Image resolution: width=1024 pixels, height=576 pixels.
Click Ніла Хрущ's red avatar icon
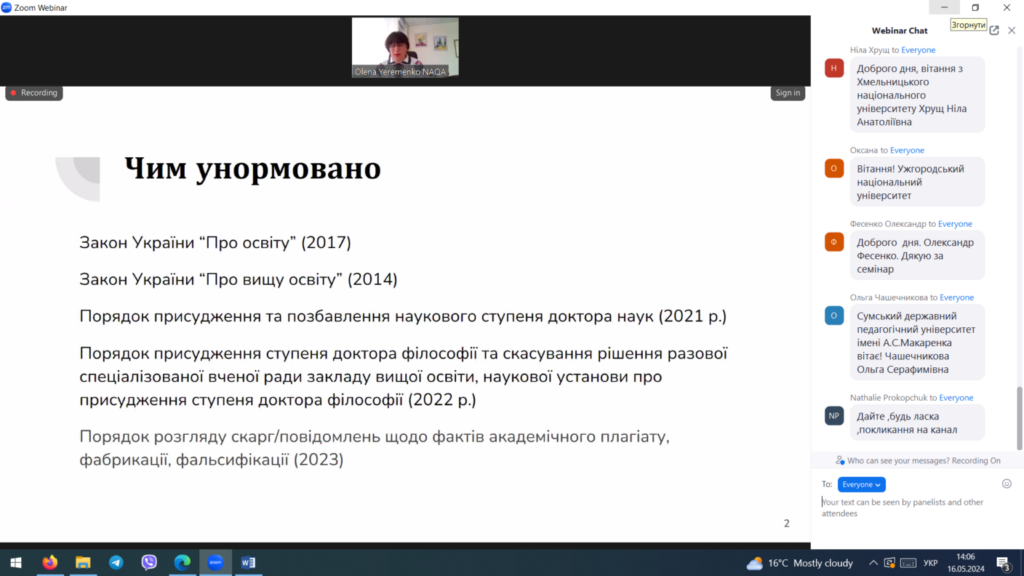834,68
